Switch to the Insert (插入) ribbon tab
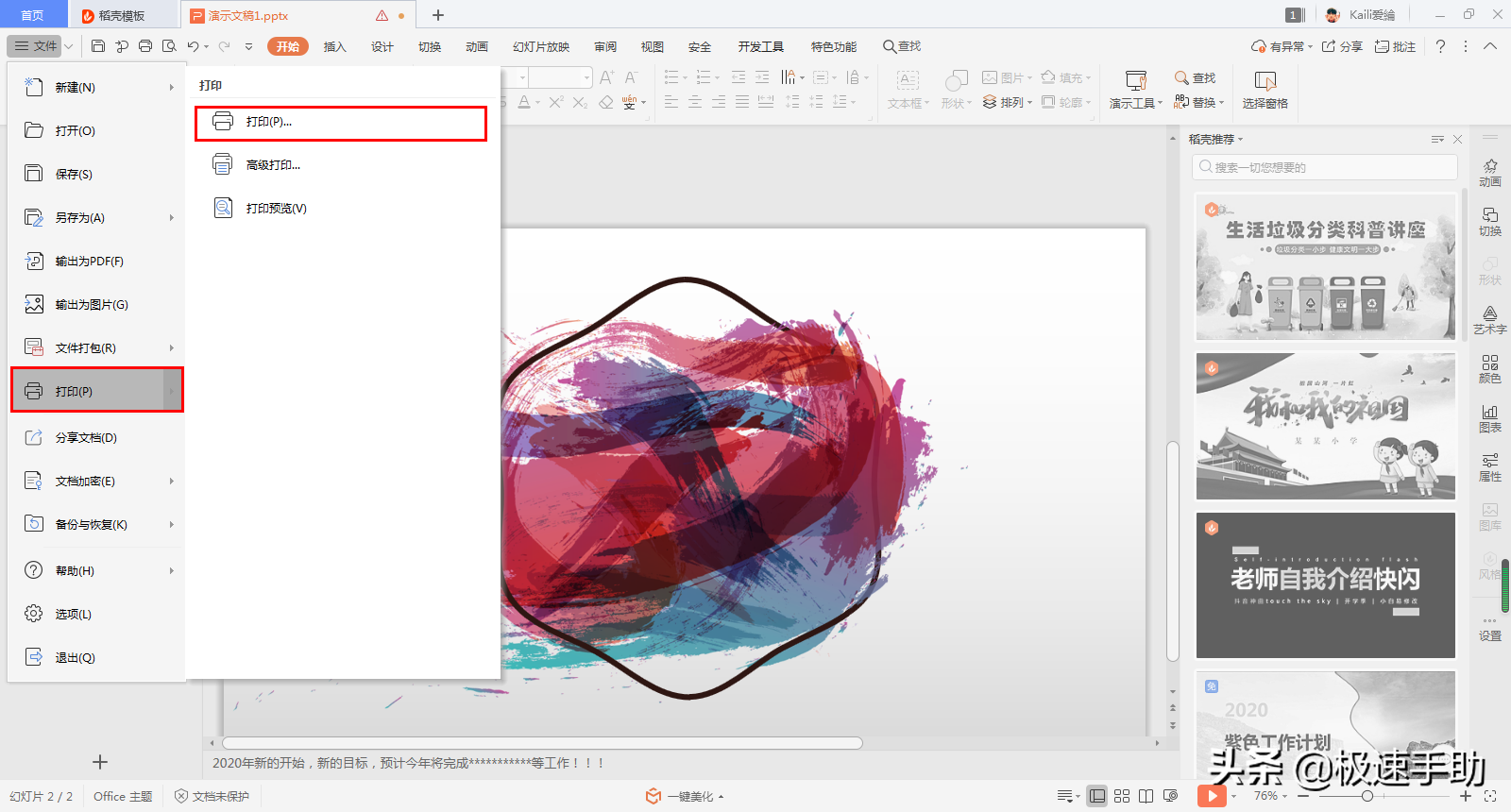The width and height of the screenshot is (1511, 812). coord(334,46)
